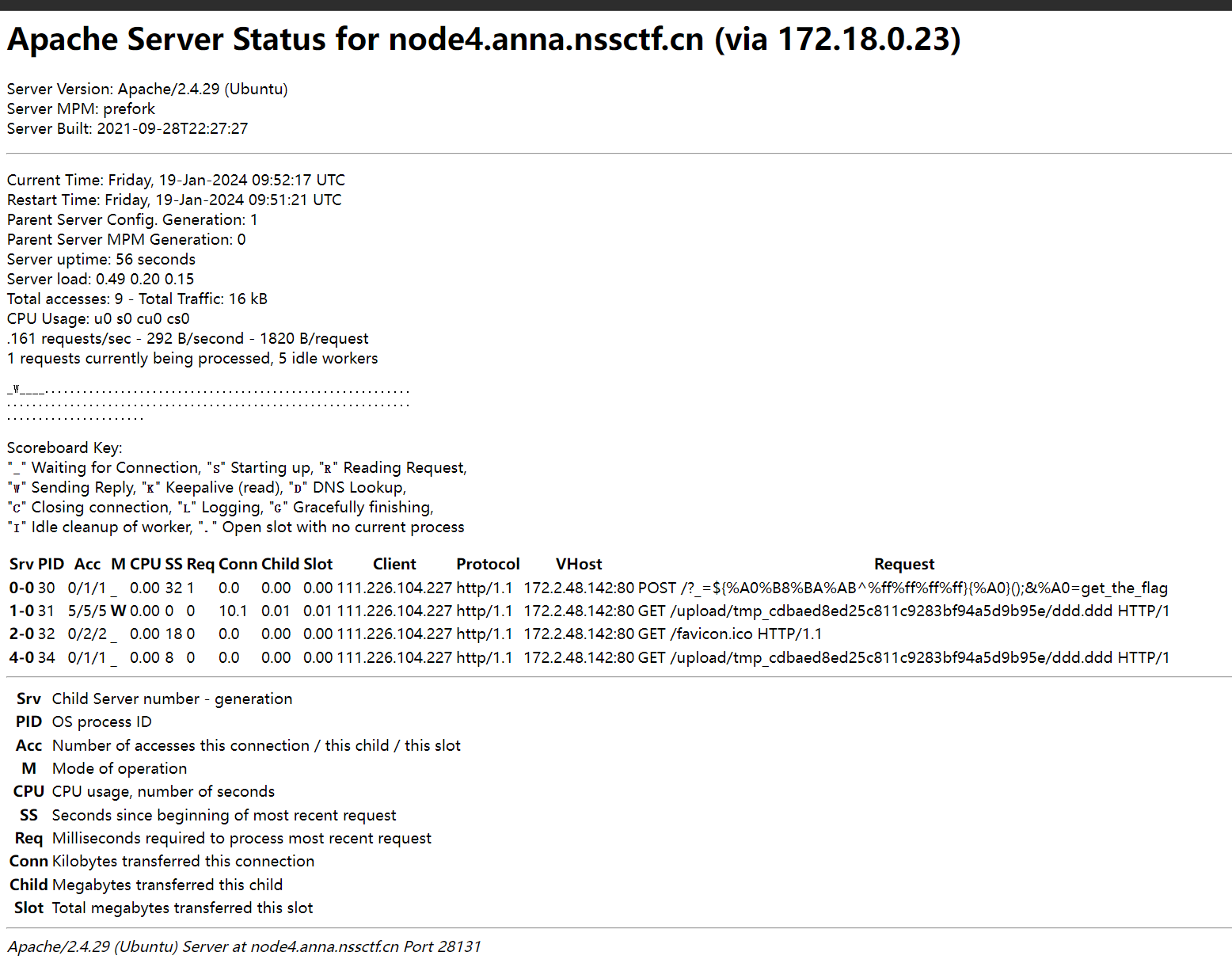This screenshot has height=967, width=1232.
Task: Click the Request column header
Action: coord(904,564)
